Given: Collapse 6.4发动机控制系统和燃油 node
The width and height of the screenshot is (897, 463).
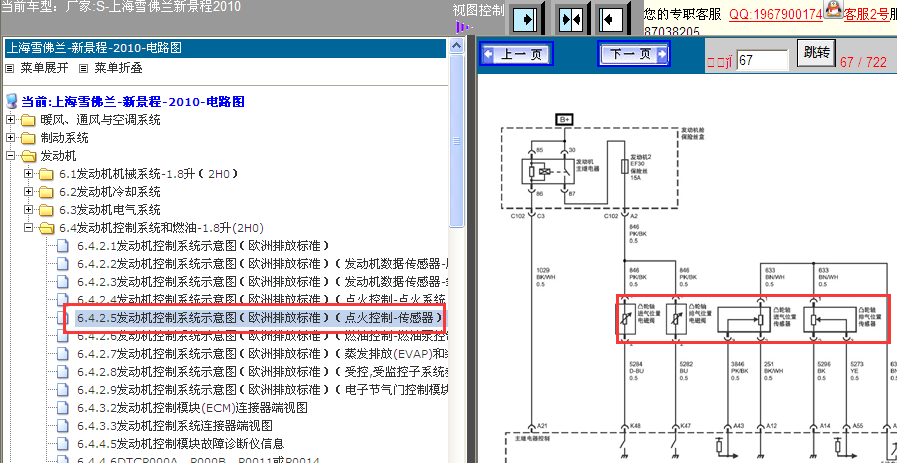Looking at the screenshot, I should 29,227.
